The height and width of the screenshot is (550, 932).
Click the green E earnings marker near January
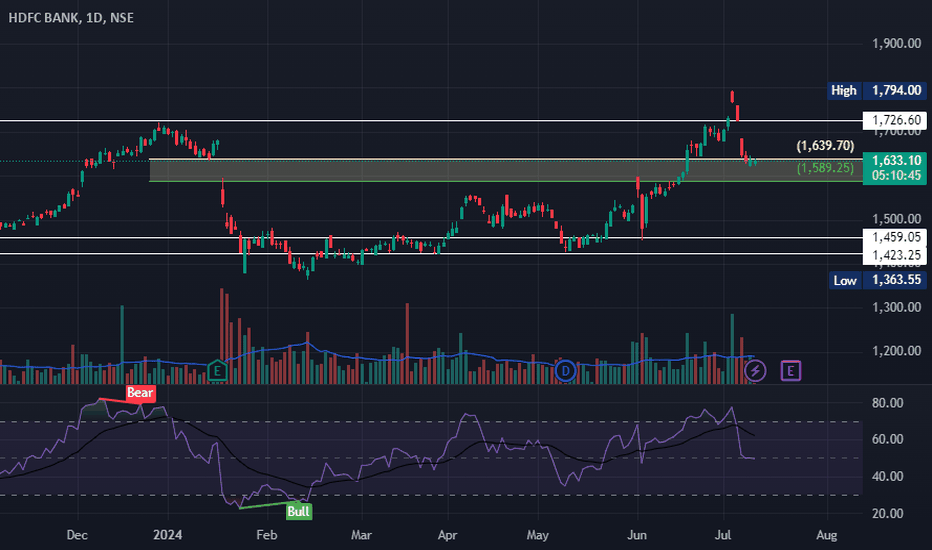pos(218,371)
